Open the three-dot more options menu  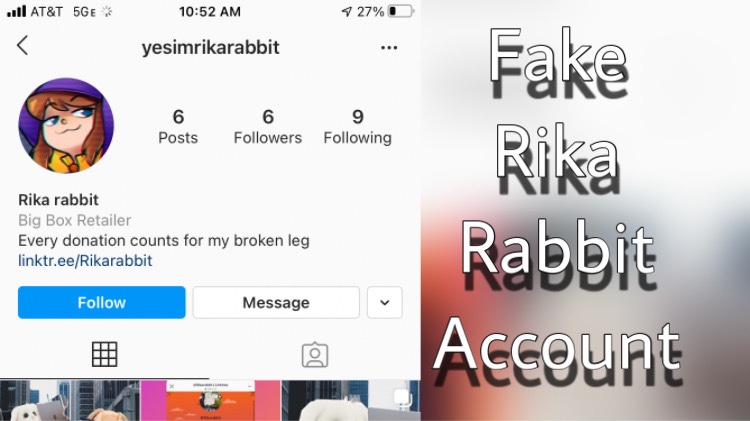(389, 47)
